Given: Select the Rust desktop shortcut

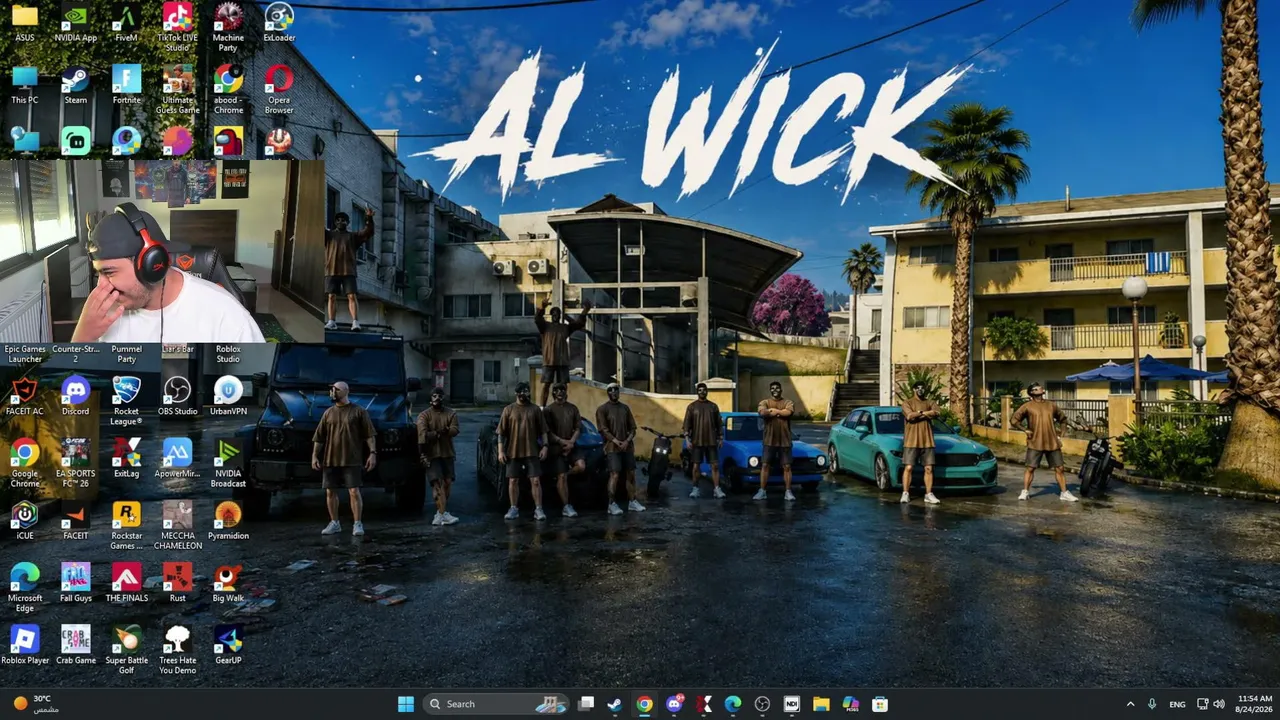Looking at the screenshot, I should (177, 583).
